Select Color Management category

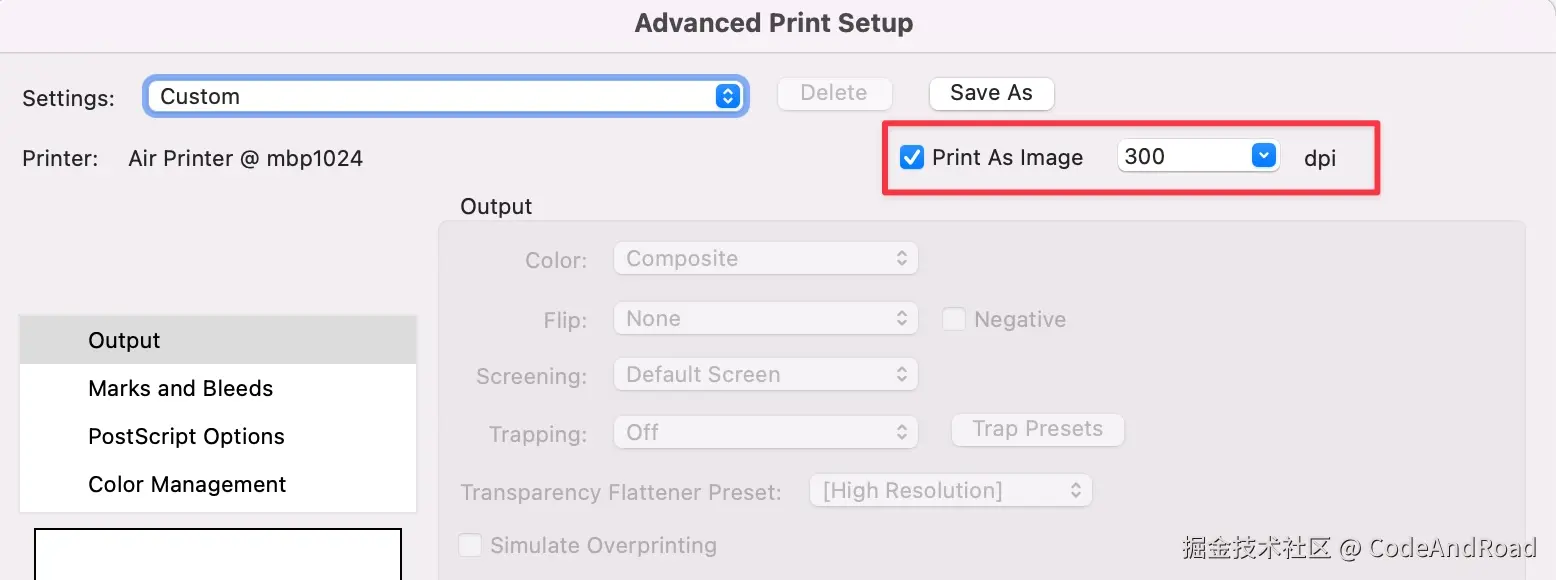pyautogui.click(x=188, y=485)
